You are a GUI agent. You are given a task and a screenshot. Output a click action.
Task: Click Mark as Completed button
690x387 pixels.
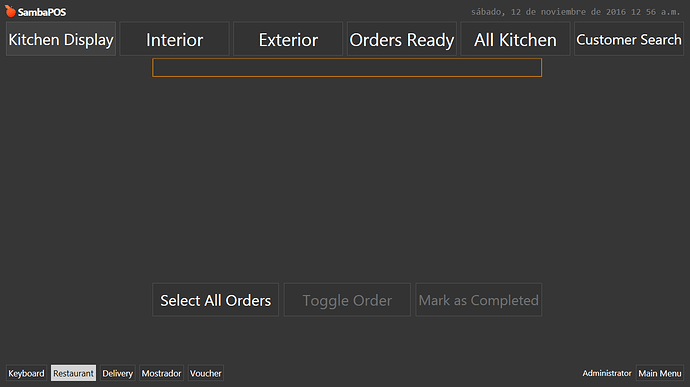(x=478, y=300)
